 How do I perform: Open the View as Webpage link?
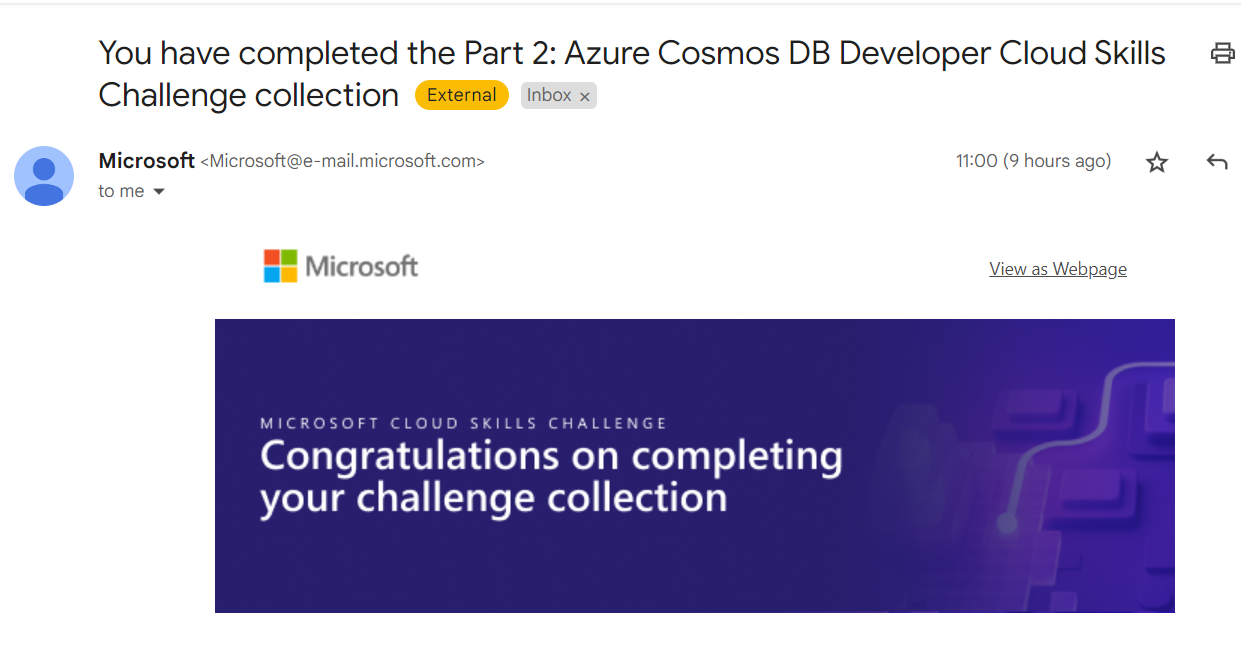pos(1058,268)
